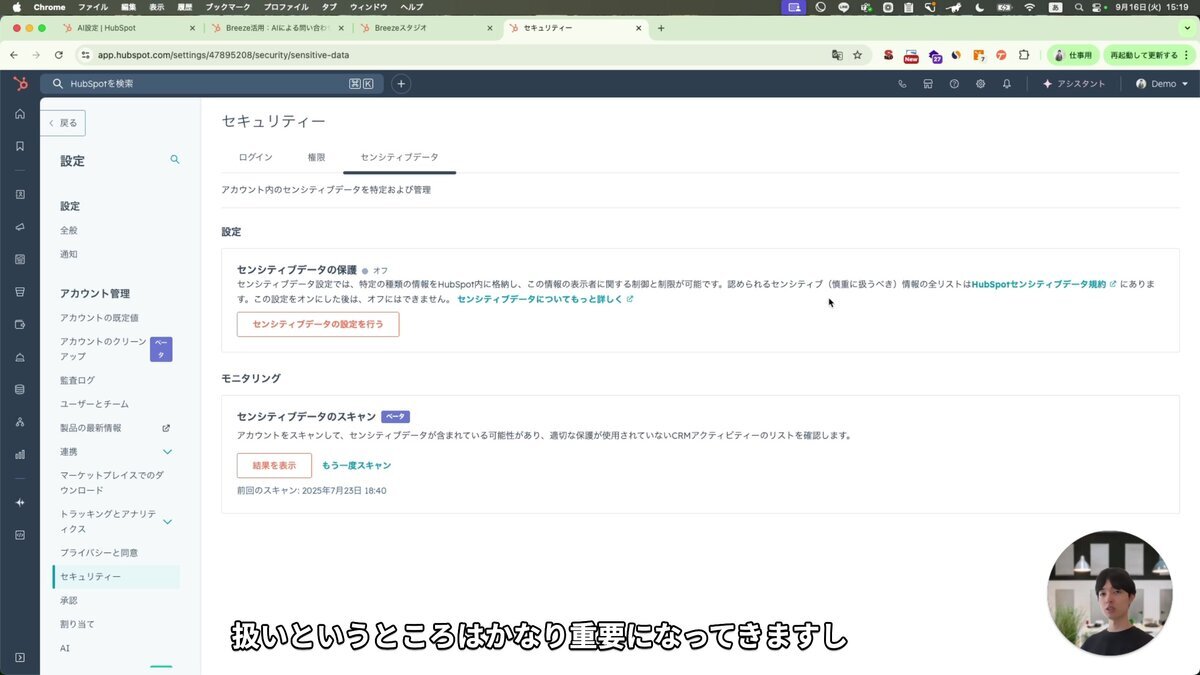Open Google Translate icon in address bar
The height and width of the screenshot is (675, 1200).
(836, 56)
